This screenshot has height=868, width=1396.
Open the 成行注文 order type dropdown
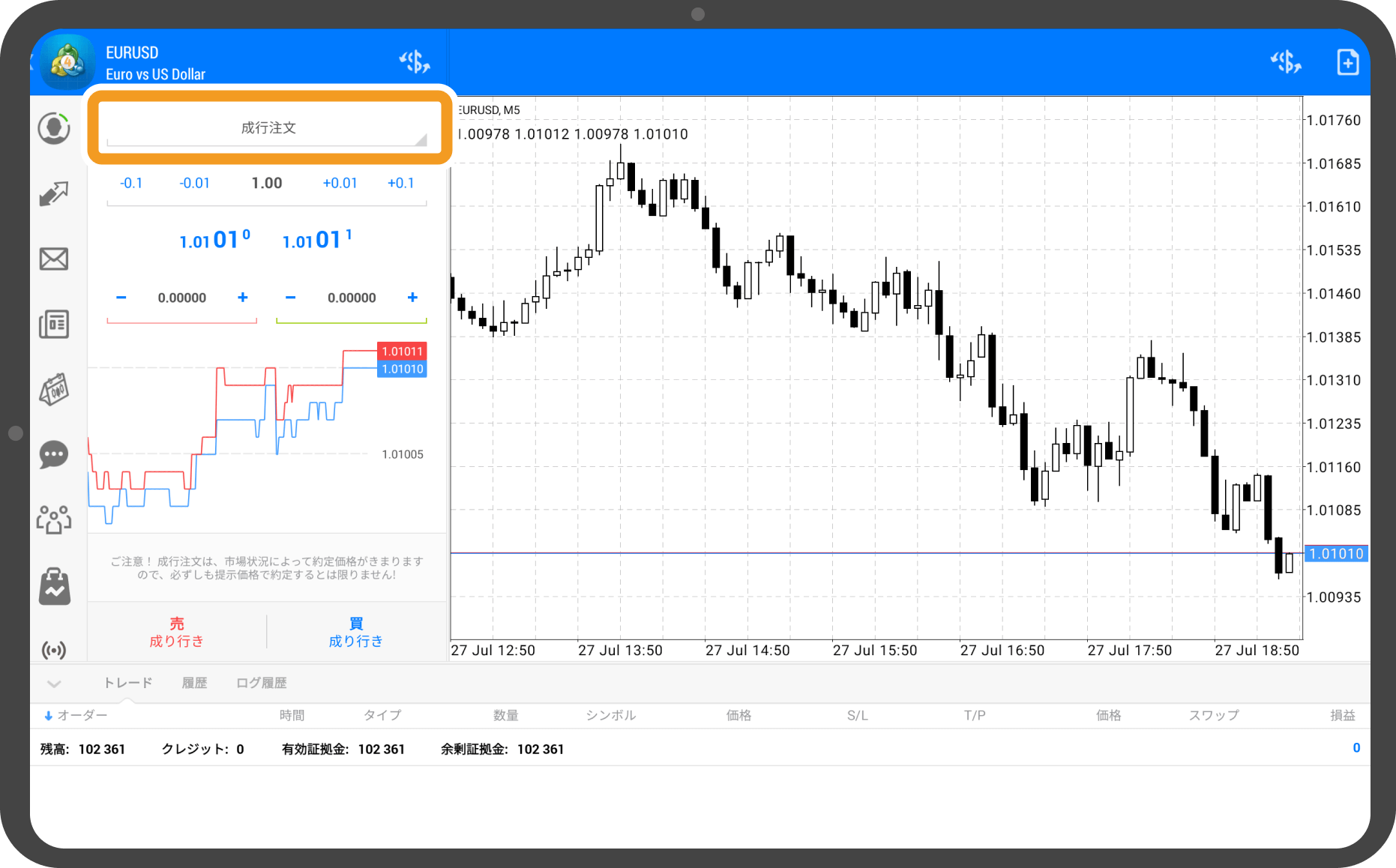pos(268,128)
